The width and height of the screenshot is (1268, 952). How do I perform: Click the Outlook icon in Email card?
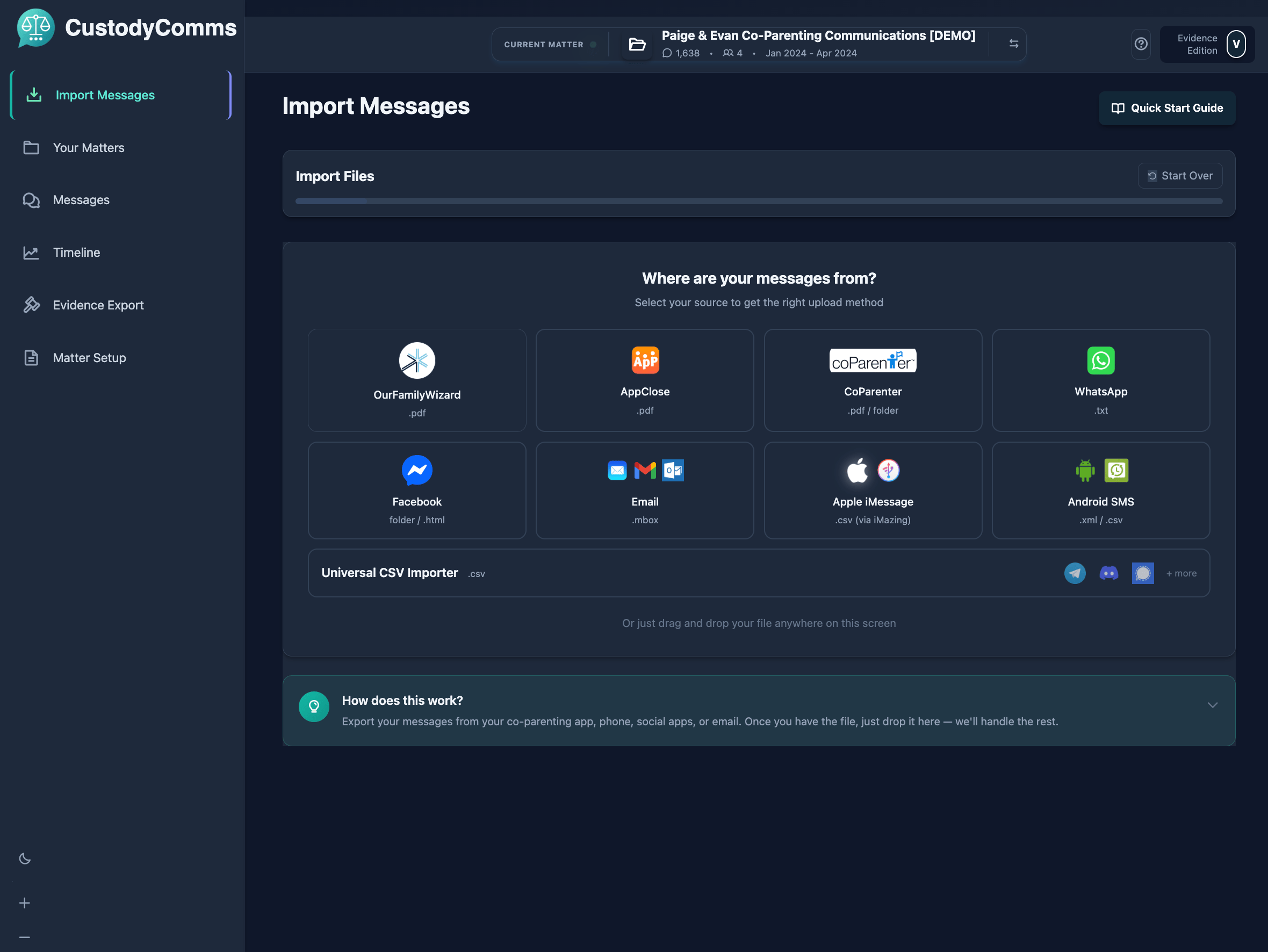[x=672, y=471]
